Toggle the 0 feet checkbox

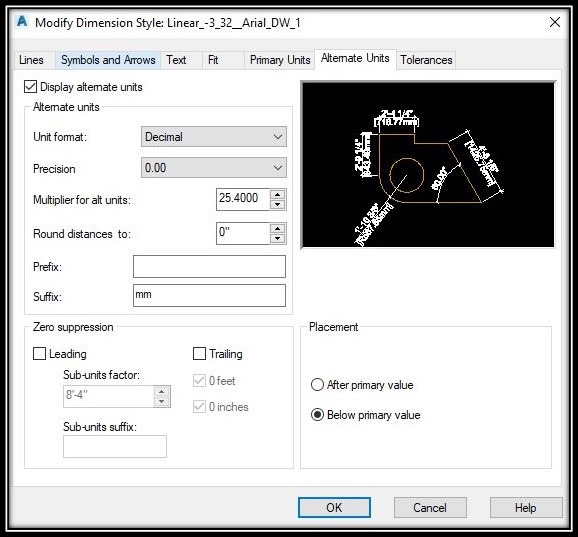point(199,380)
